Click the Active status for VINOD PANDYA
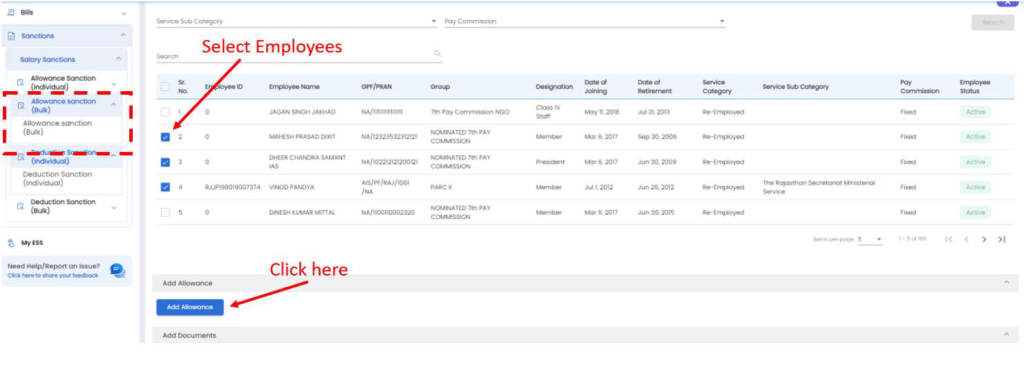 (x=975, y=188)
